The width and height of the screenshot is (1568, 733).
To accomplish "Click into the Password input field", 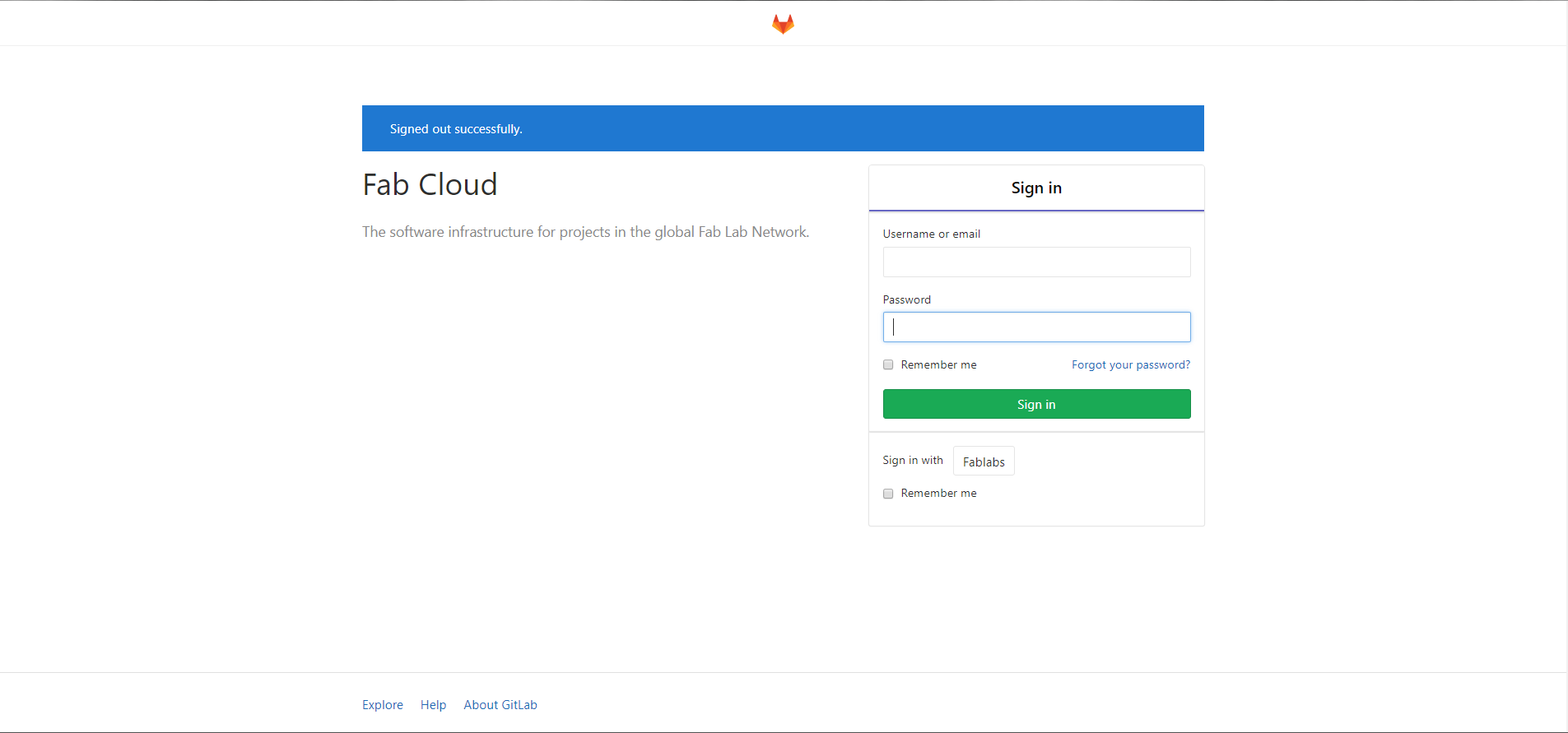I will (1036, 327).
